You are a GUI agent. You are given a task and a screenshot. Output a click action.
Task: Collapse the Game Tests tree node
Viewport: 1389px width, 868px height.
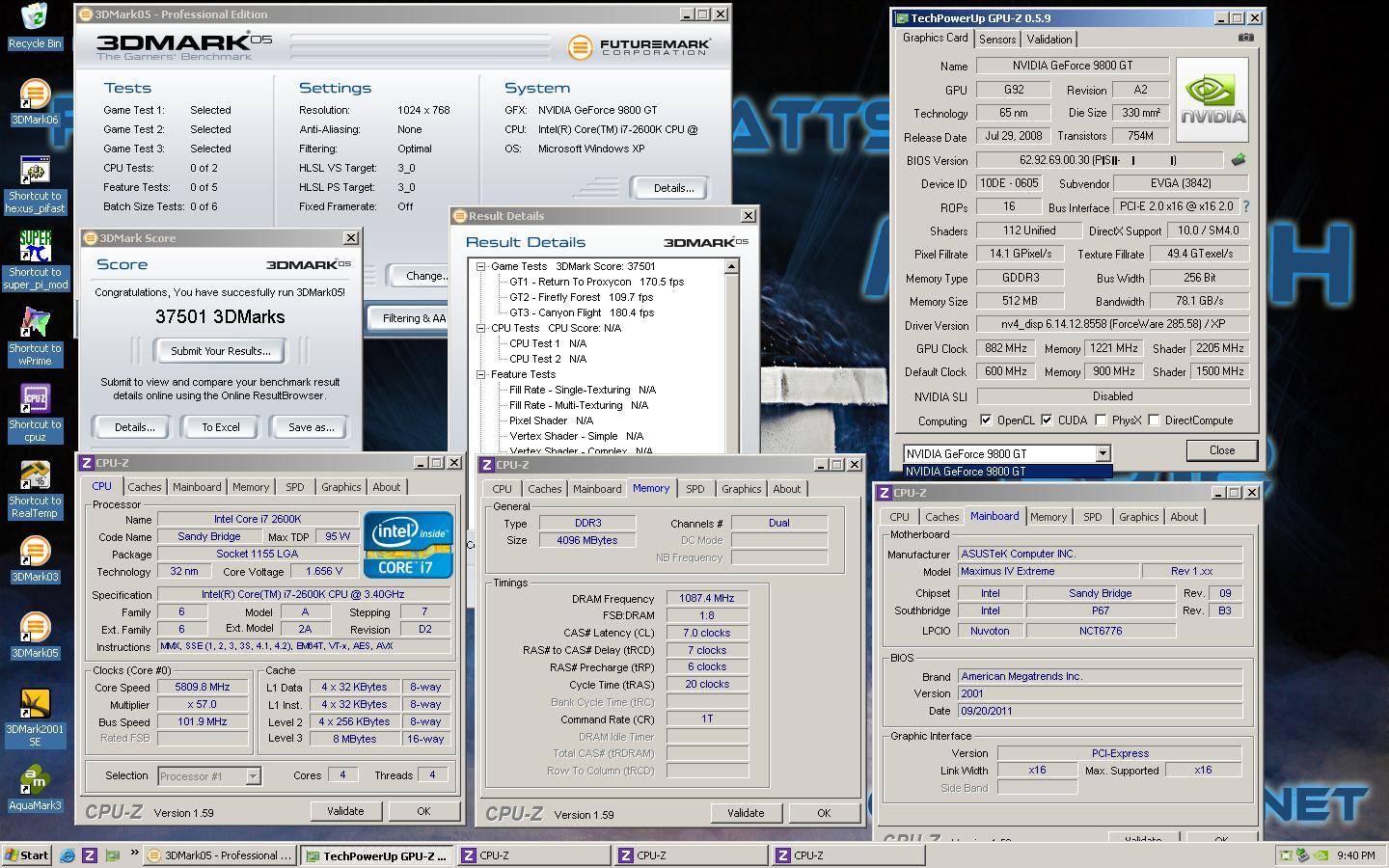pos(480,266)
